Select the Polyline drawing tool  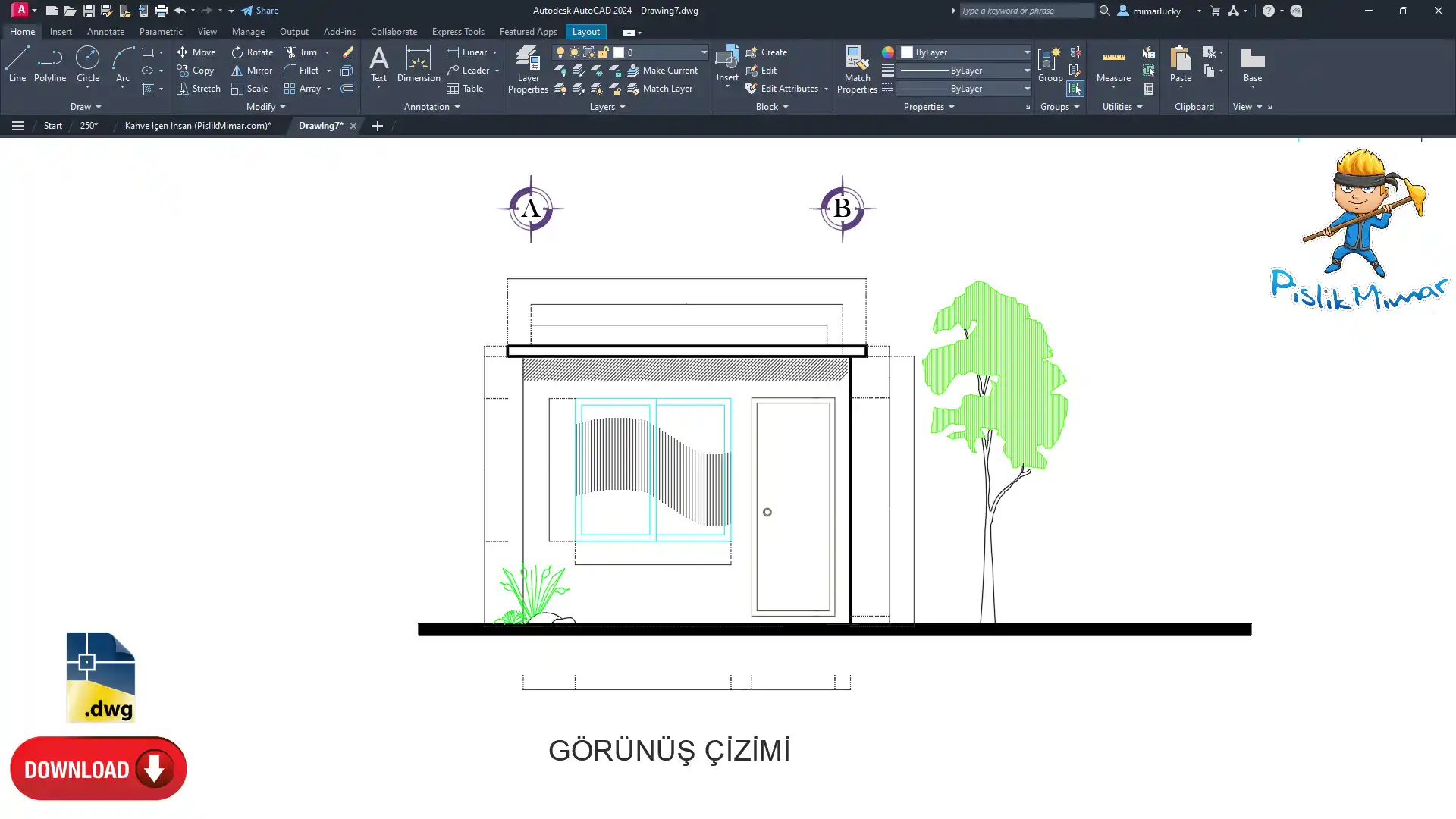click(49, 64)
